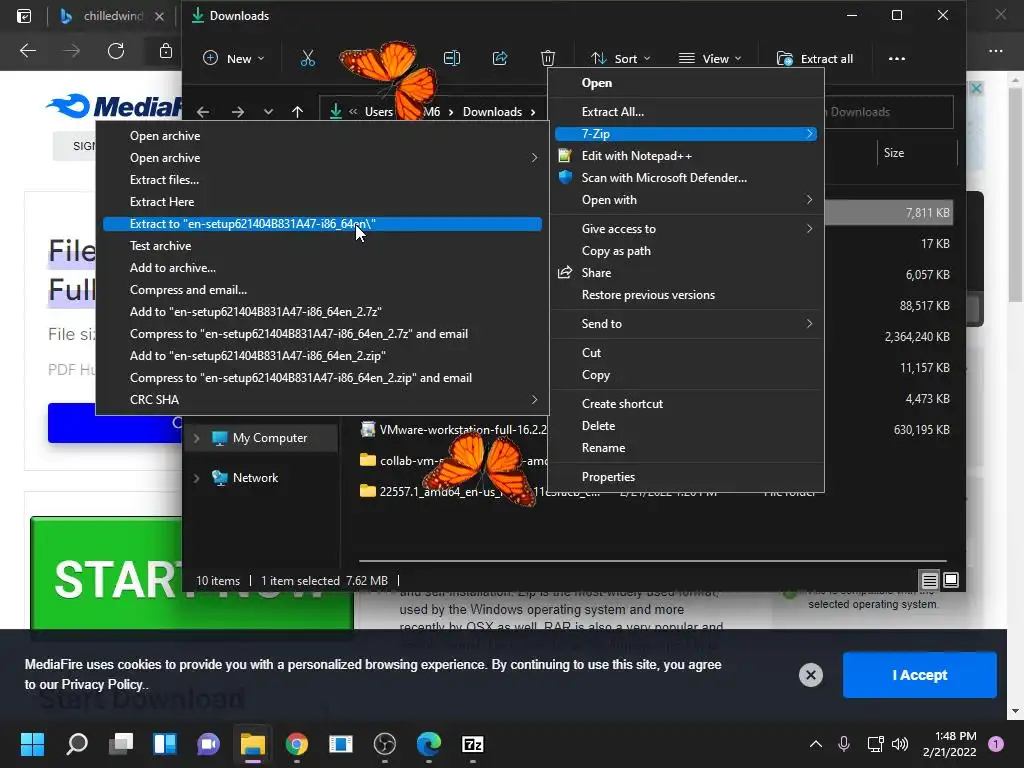Screen dimensions: 1024x768
Task: Open Microsoft Edge from taskbar
Action: click(x=429, y=744)
